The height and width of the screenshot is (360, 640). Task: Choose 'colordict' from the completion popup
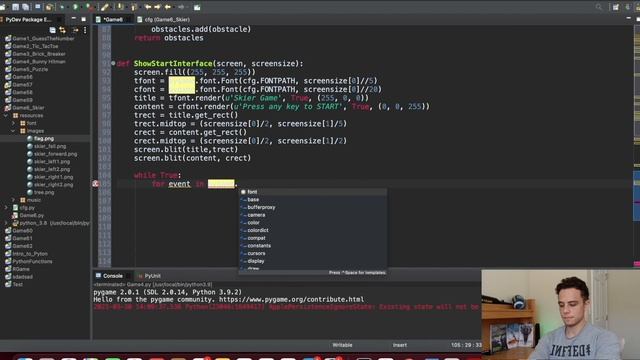tap(313, 230)
